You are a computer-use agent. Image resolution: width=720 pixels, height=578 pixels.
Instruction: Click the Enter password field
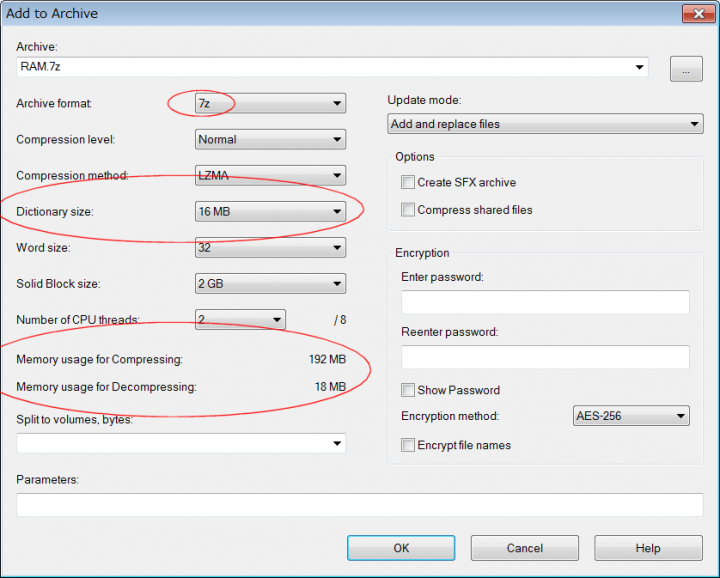click(545, 302)
